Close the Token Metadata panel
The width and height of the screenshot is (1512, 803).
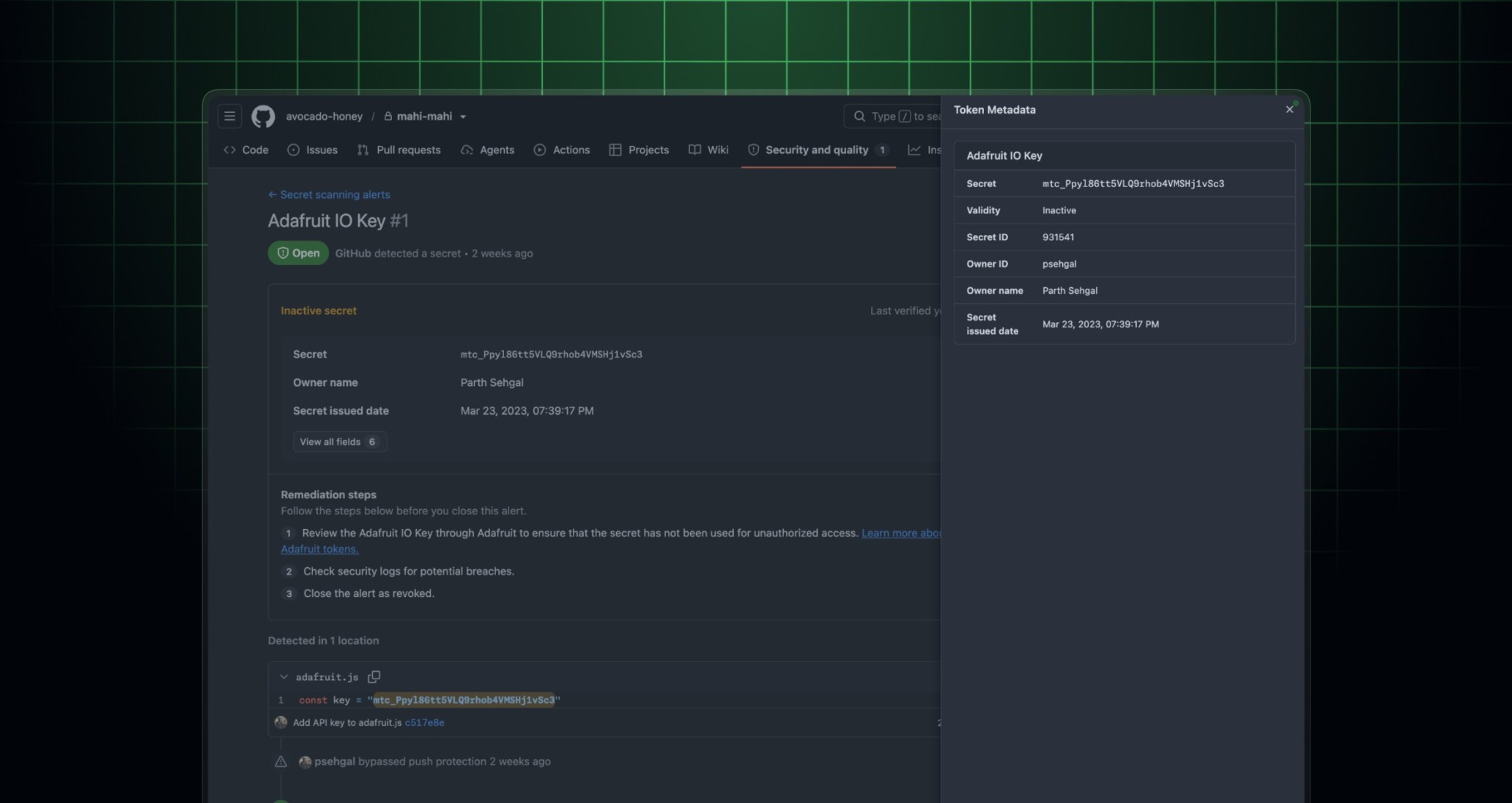coord(1289,110)
